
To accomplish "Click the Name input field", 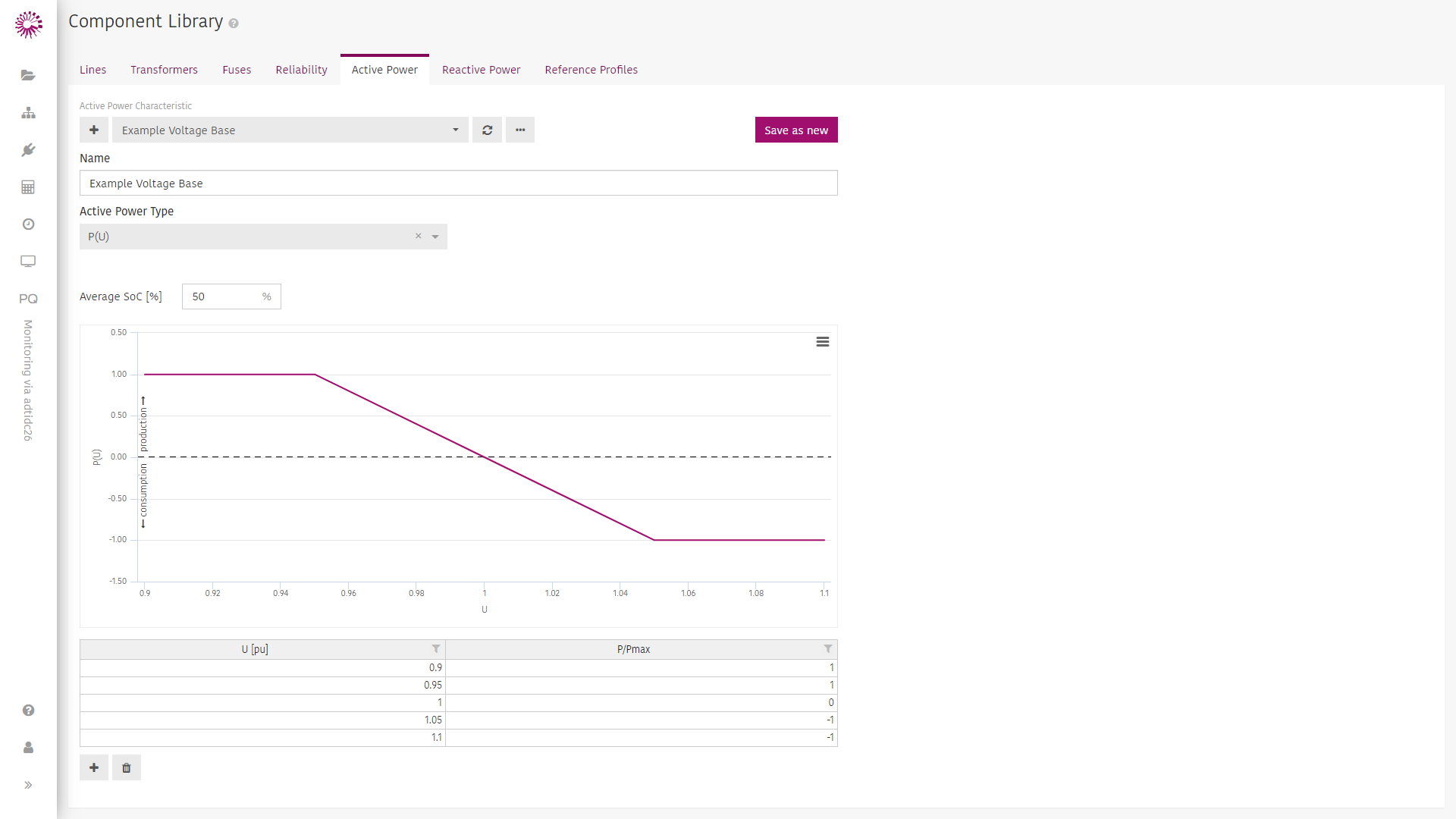I will 459,183.
